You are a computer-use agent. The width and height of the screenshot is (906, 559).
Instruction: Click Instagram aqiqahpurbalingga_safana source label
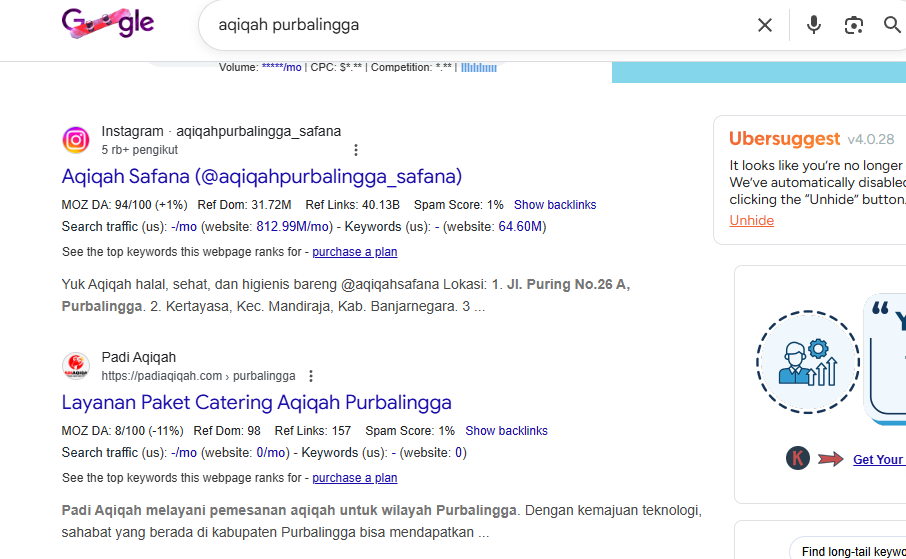(221, 131)
